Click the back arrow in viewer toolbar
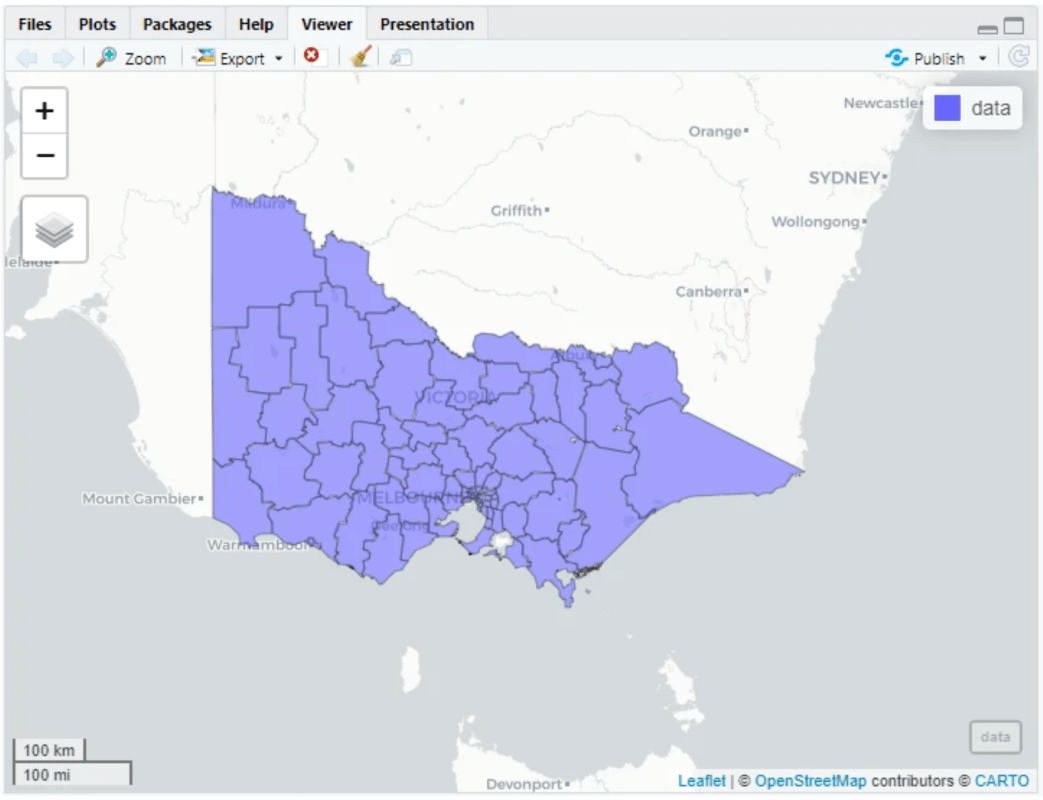 pyautogui.click(x=27, y=58)
